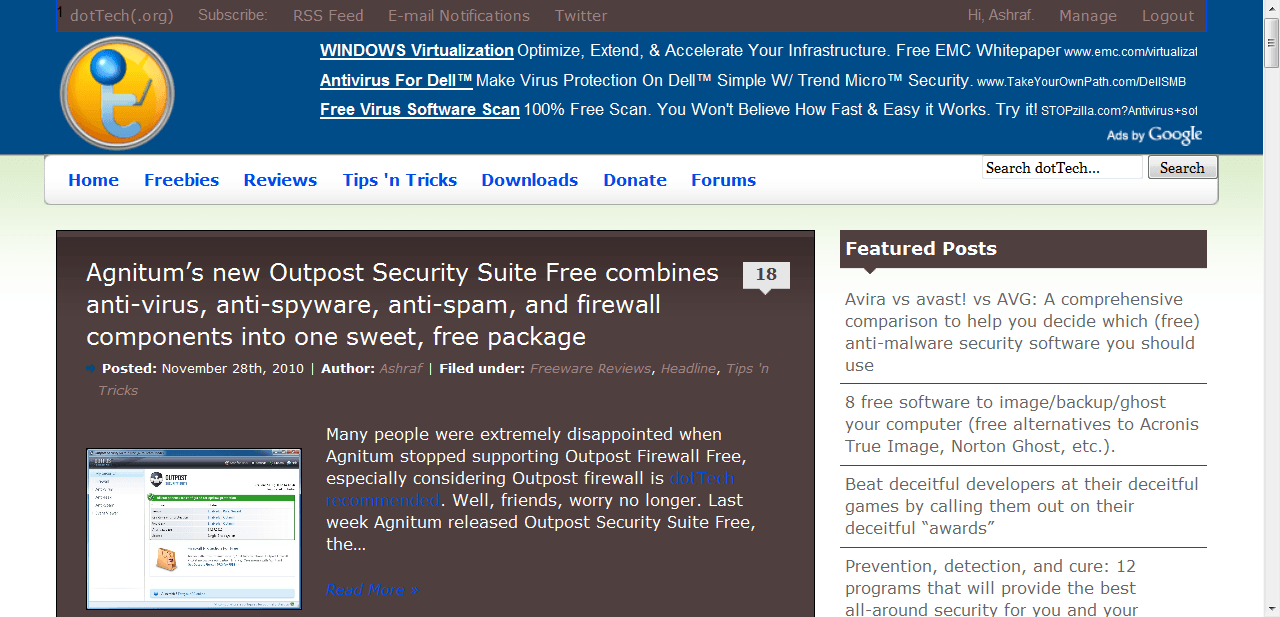Click the Featured Posts heading
1280x617 pixels.
[x=921, y=249]
